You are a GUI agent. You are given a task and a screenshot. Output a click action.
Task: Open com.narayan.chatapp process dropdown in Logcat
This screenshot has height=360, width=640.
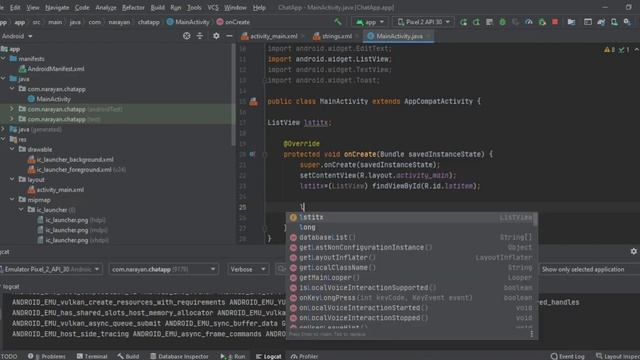pos(163,269)
